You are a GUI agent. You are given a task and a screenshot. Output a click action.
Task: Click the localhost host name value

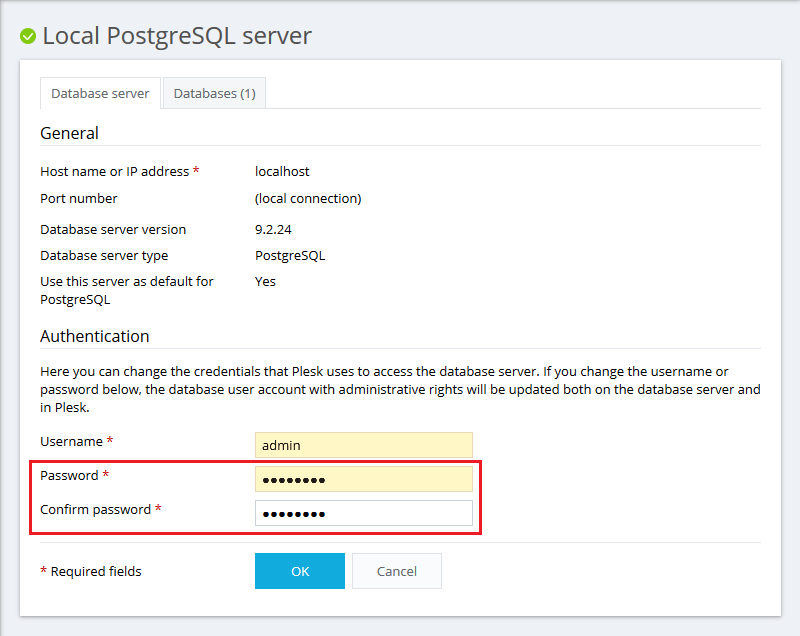pos(282,171)
